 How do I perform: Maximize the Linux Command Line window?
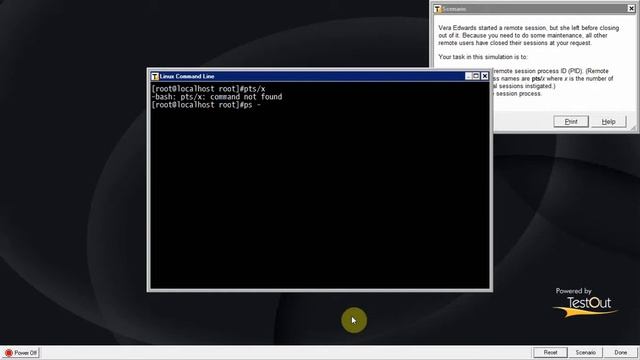(476, 76)
